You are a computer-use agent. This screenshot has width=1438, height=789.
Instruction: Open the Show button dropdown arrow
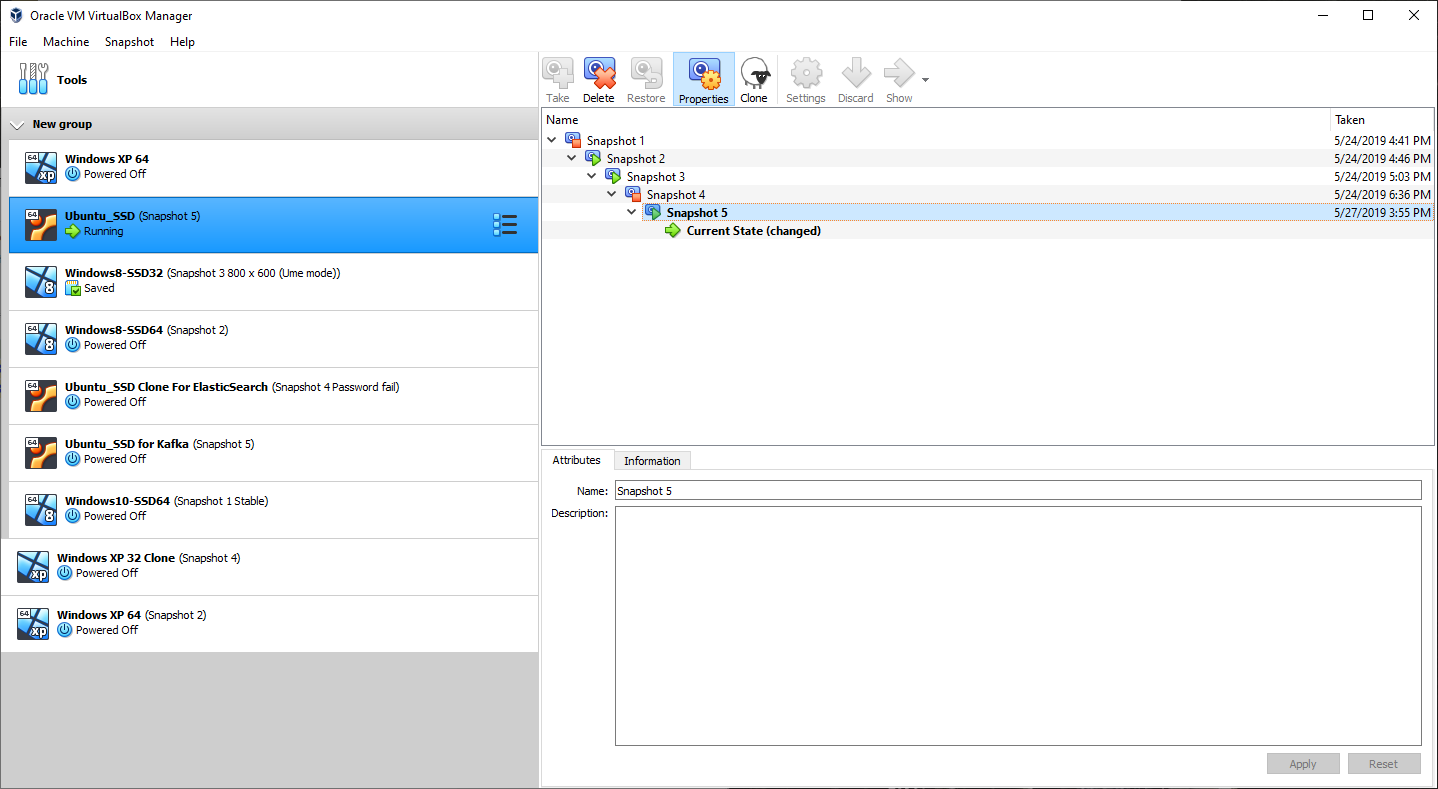coord(925,80)
